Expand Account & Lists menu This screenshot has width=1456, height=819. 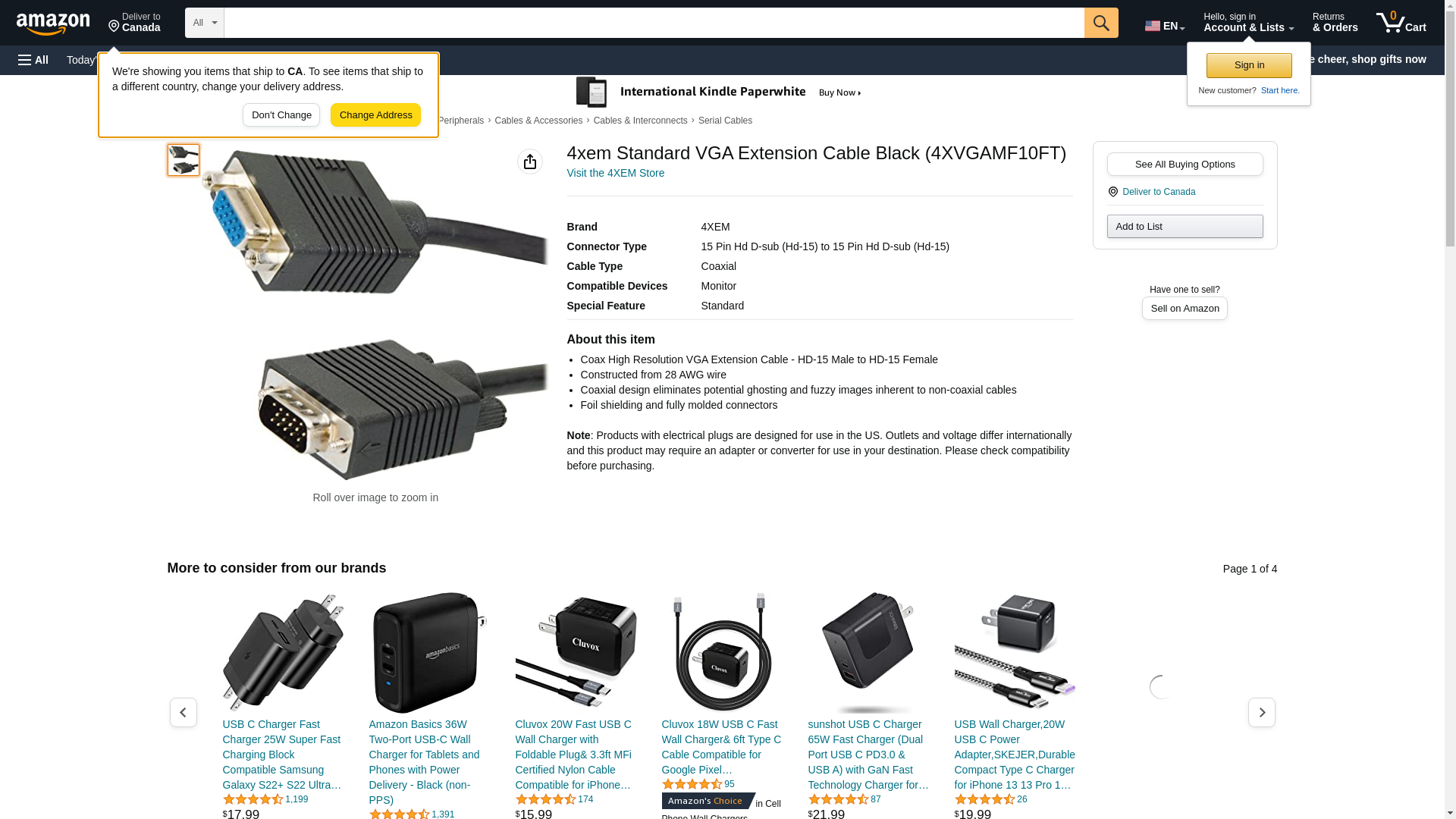coord(1248,23)
